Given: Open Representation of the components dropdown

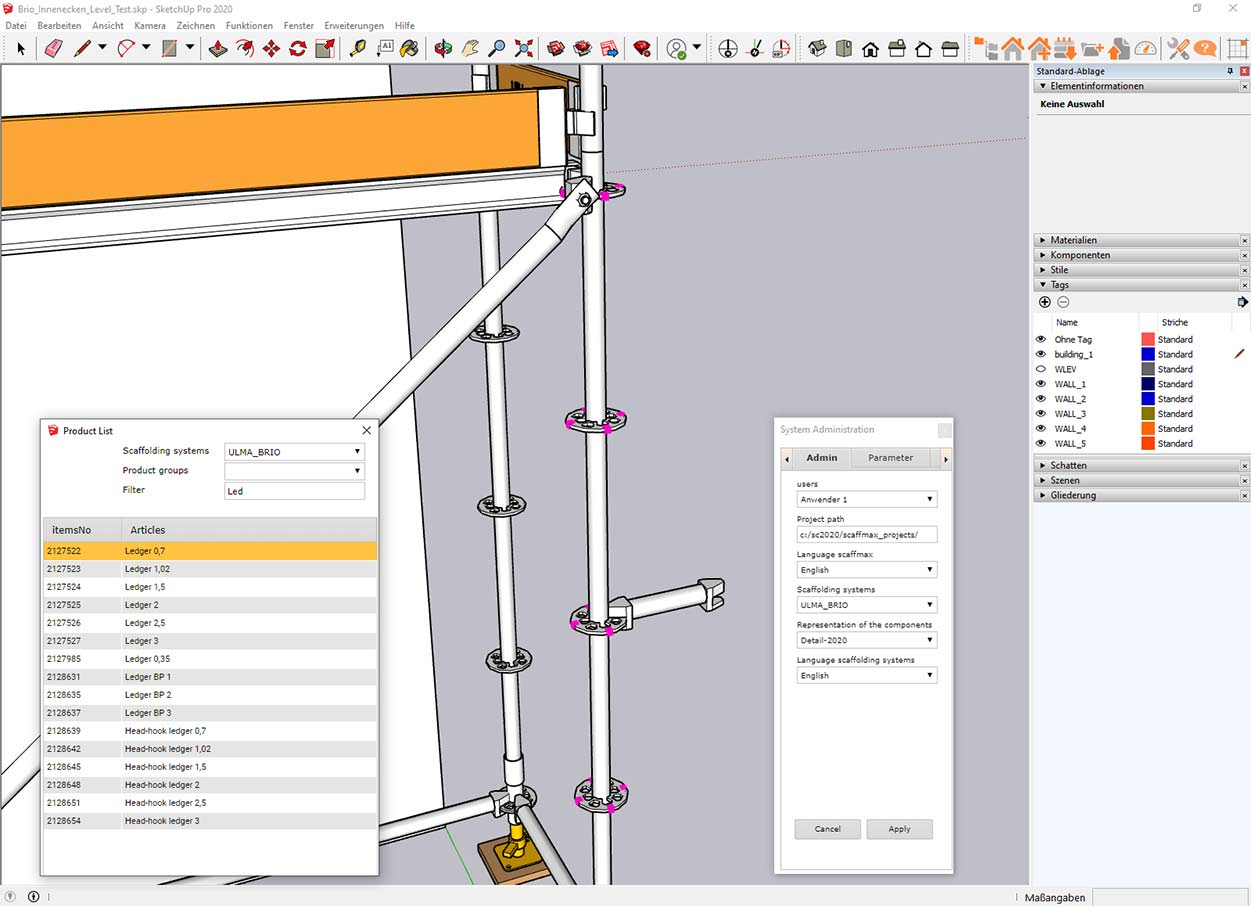Looking at the screenshot, I should click(867, 640).
